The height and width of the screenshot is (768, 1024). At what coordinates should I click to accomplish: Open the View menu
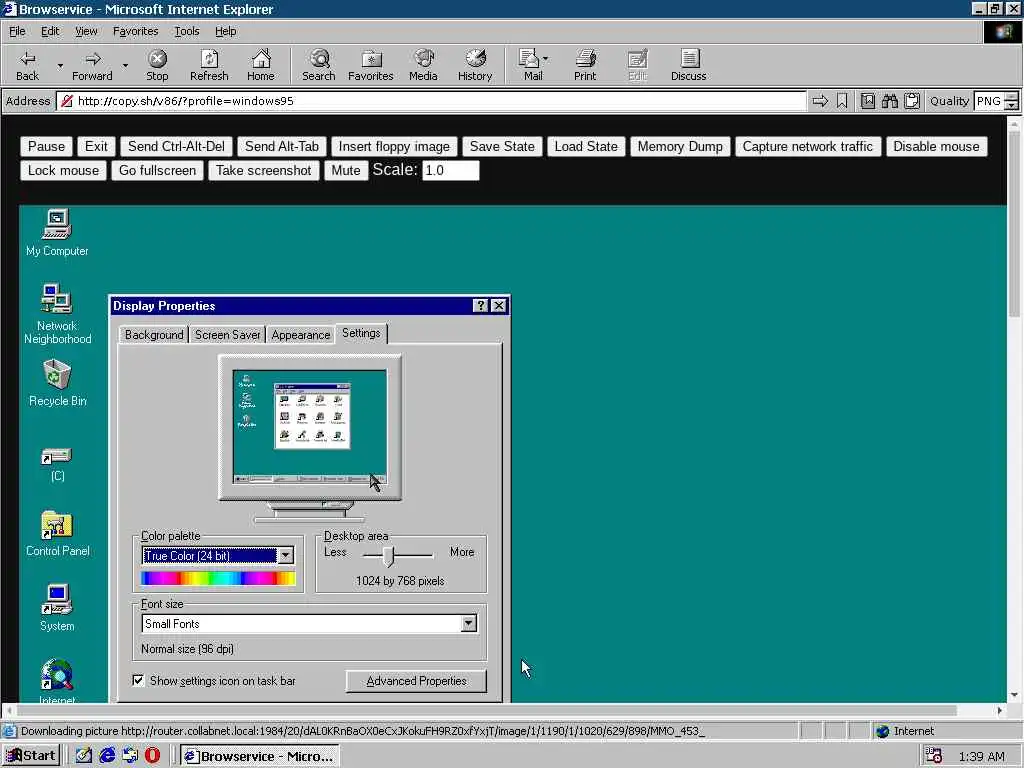point(86,31)
